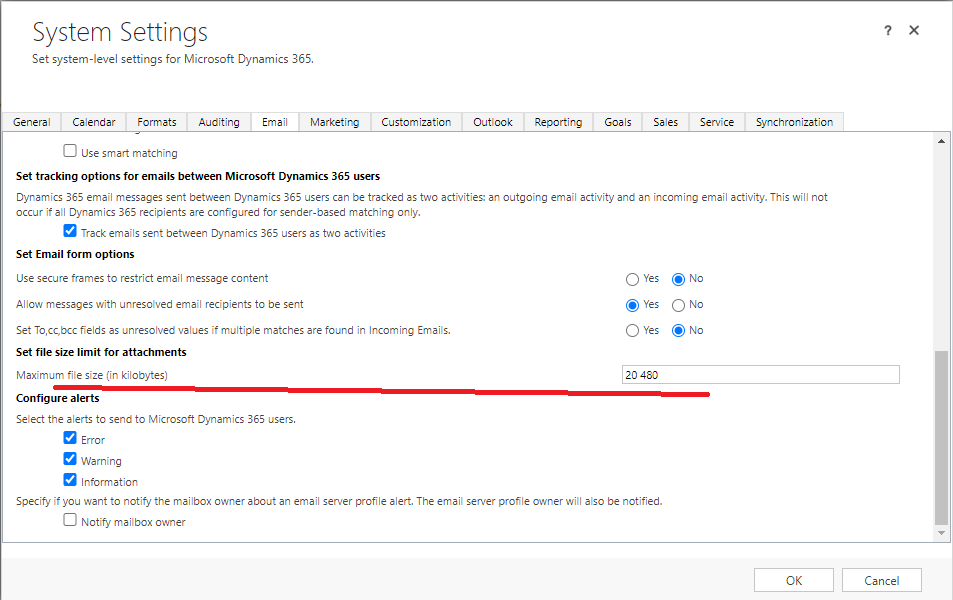Image resolution: width=953 pixels, height=600 pixels.
Task: Select the Email tab
Action: (275, 122)
